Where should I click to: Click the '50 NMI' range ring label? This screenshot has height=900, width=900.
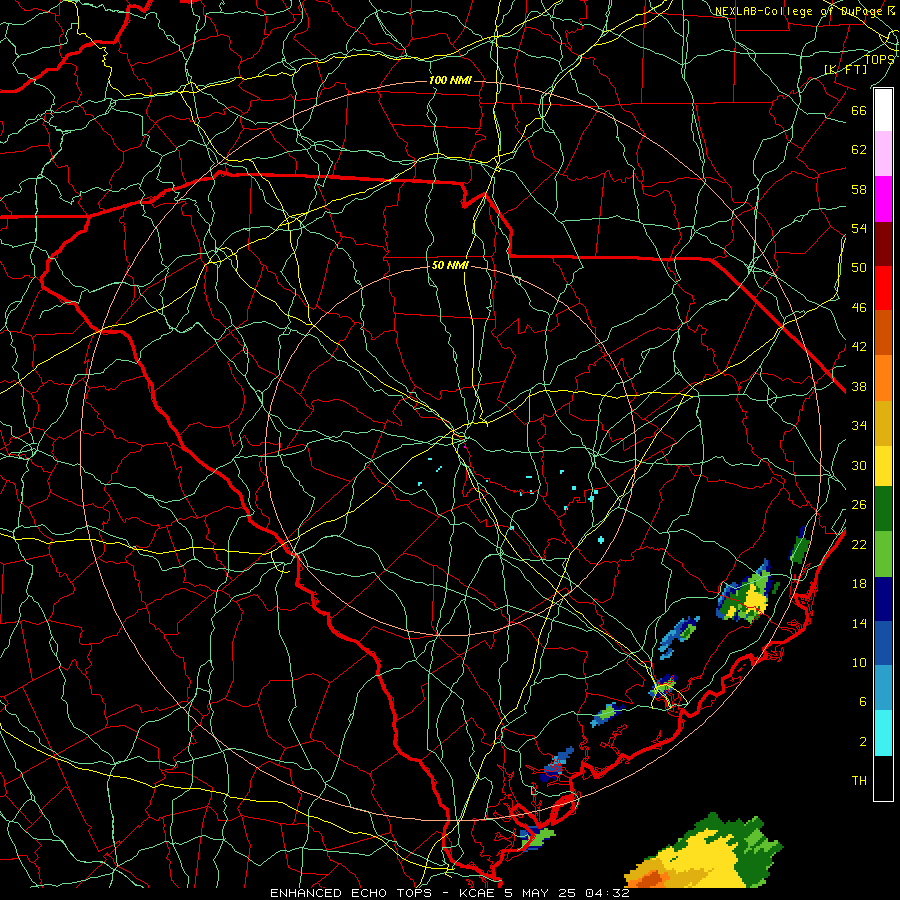450,265
